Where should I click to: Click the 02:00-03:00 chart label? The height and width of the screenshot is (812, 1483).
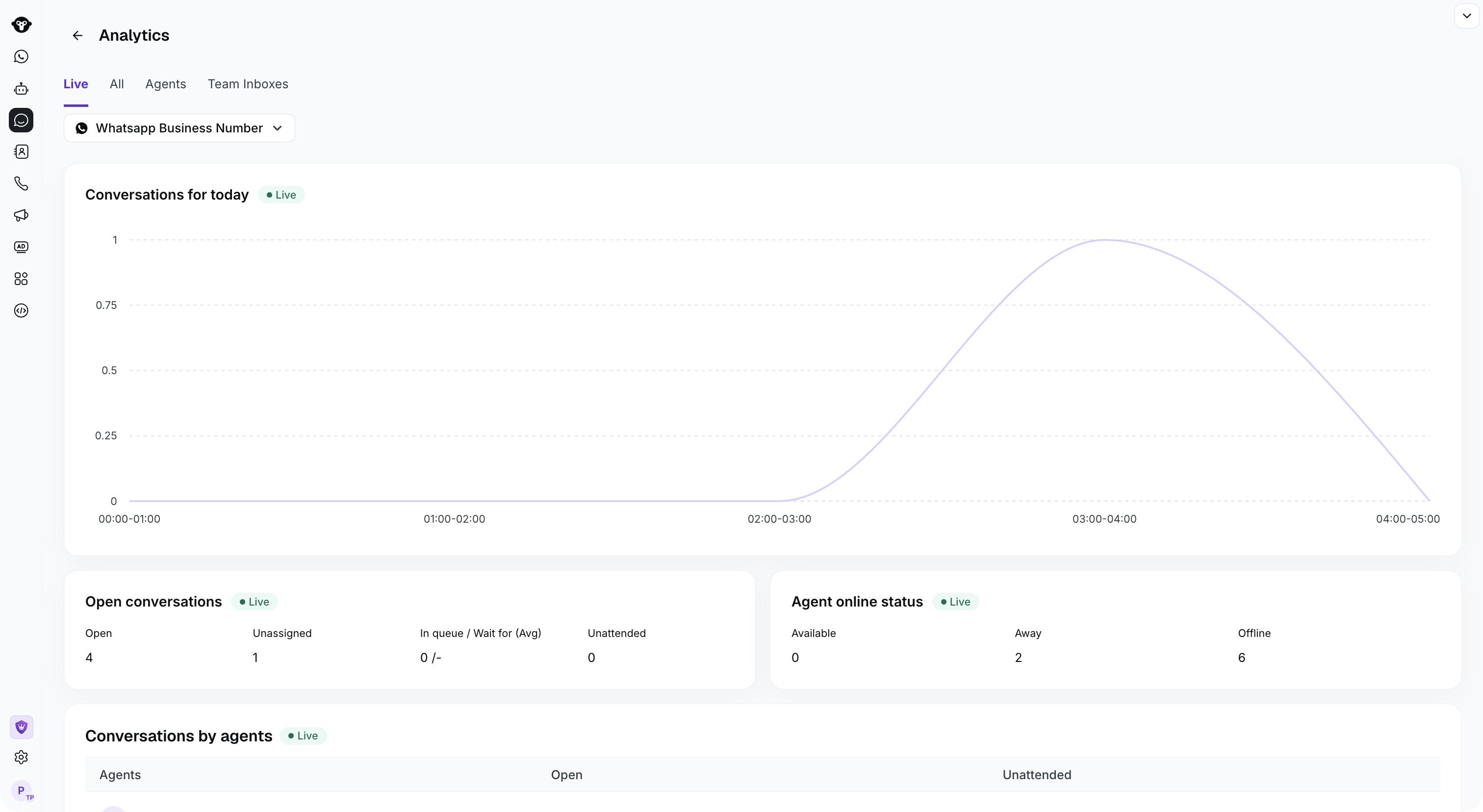[779, 519]
